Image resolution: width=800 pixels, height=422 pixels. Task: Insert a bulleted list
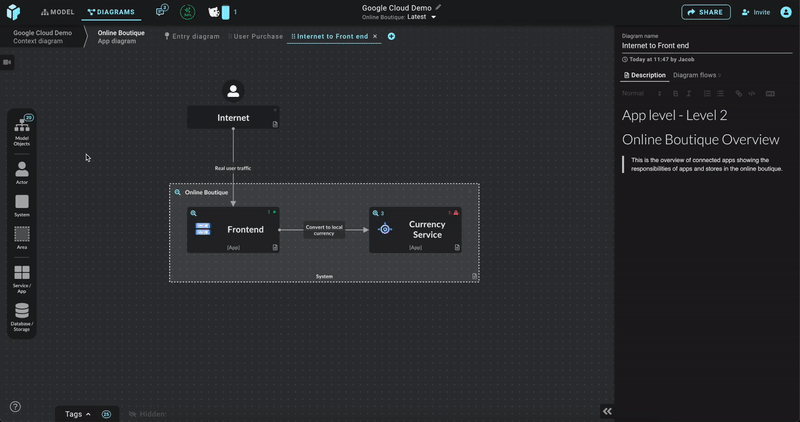pos(720,93)
